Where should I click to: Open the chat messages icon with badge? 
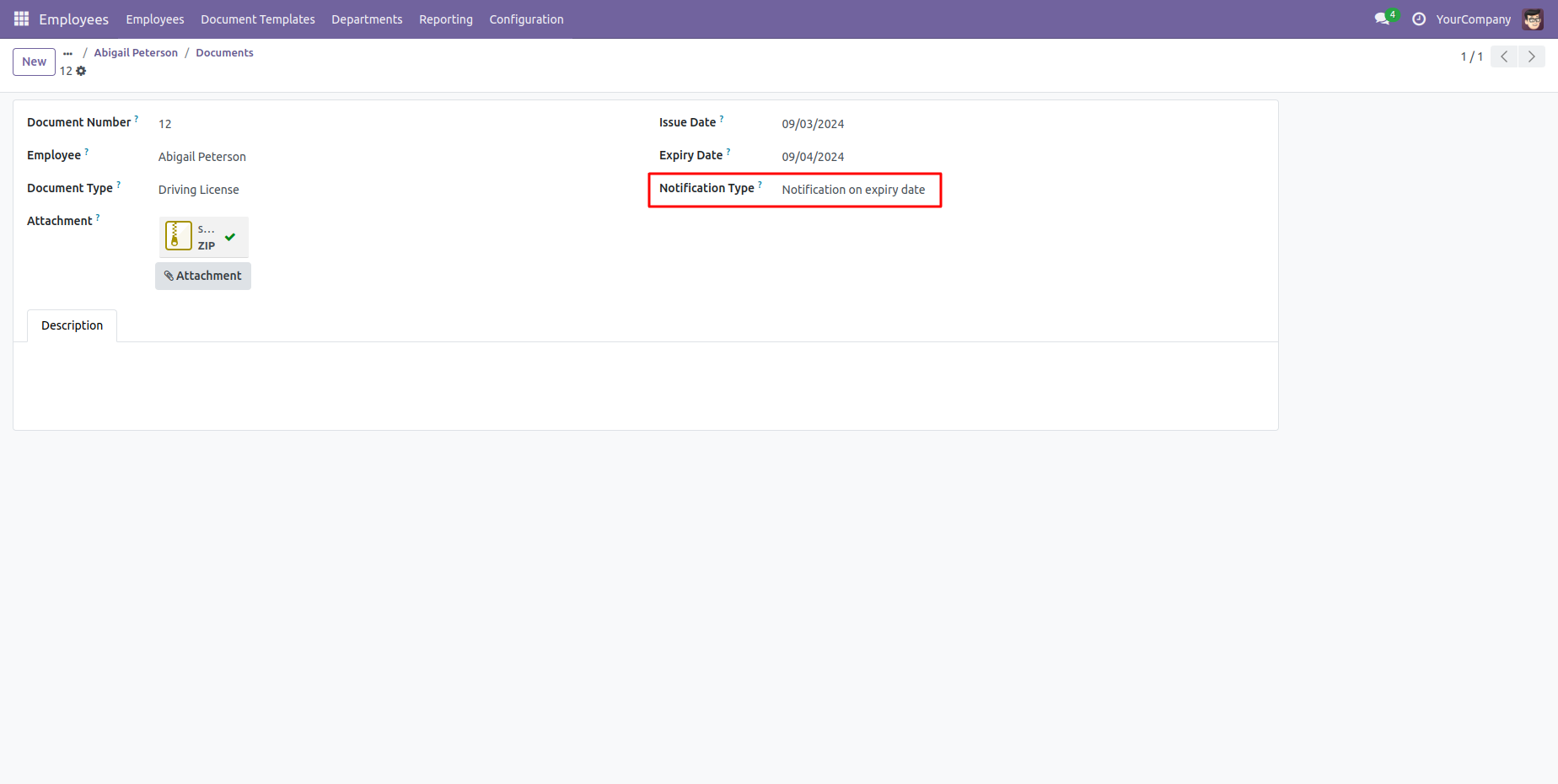pyautogui.click(x=1382, y=19)
